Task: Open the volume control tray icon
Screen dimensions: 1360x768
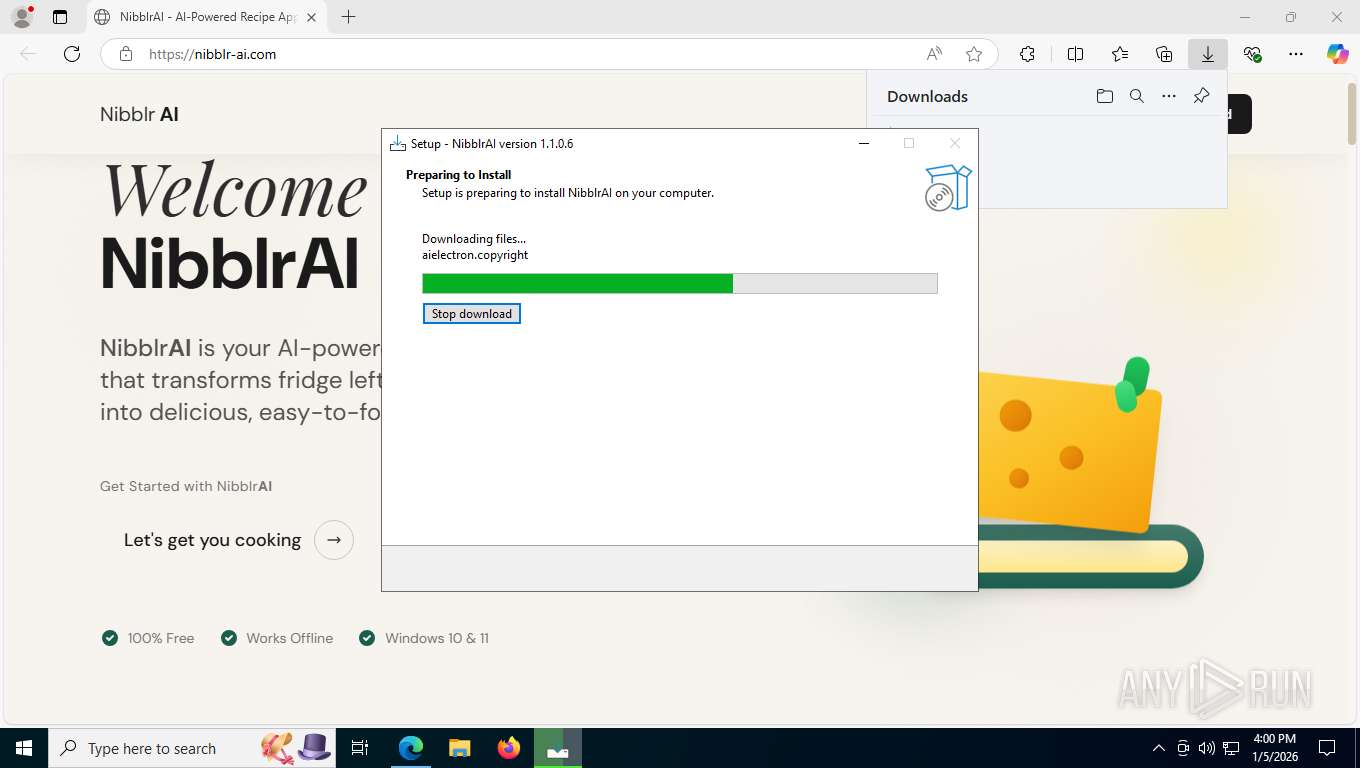Action: [1207, 748]
